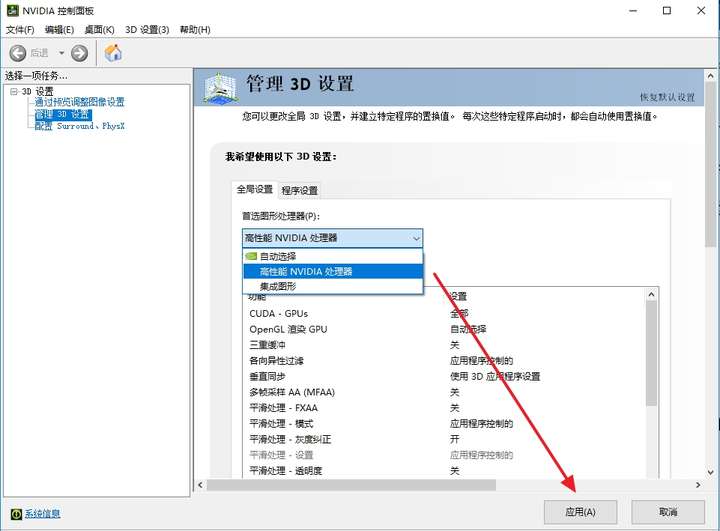Screen dimensions: 720x531
Task: Open the 3D 设置(3) menu
Action: click(147, 30)
